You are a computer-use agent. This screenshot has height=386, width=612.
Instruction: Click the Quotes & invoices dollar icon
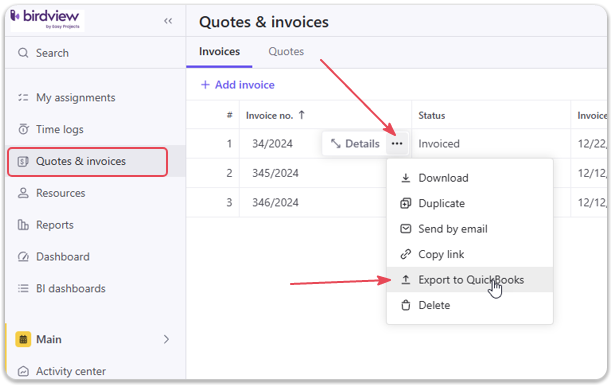(23, 161)
